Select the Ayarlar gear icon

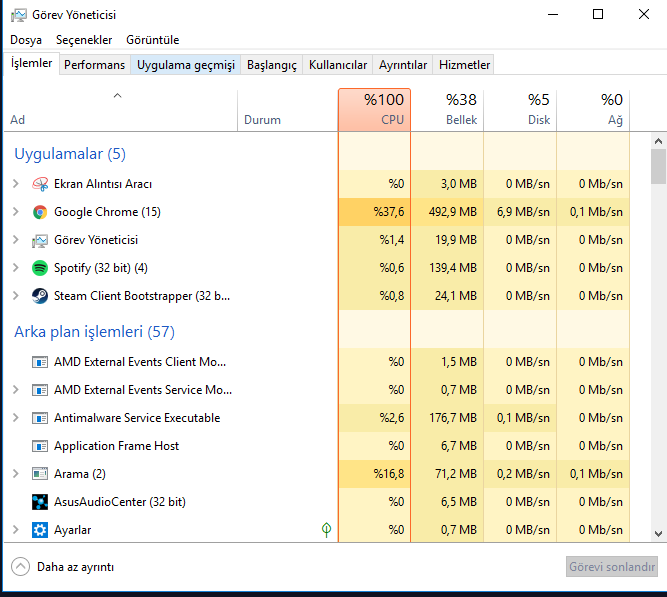tap(40, 530)
